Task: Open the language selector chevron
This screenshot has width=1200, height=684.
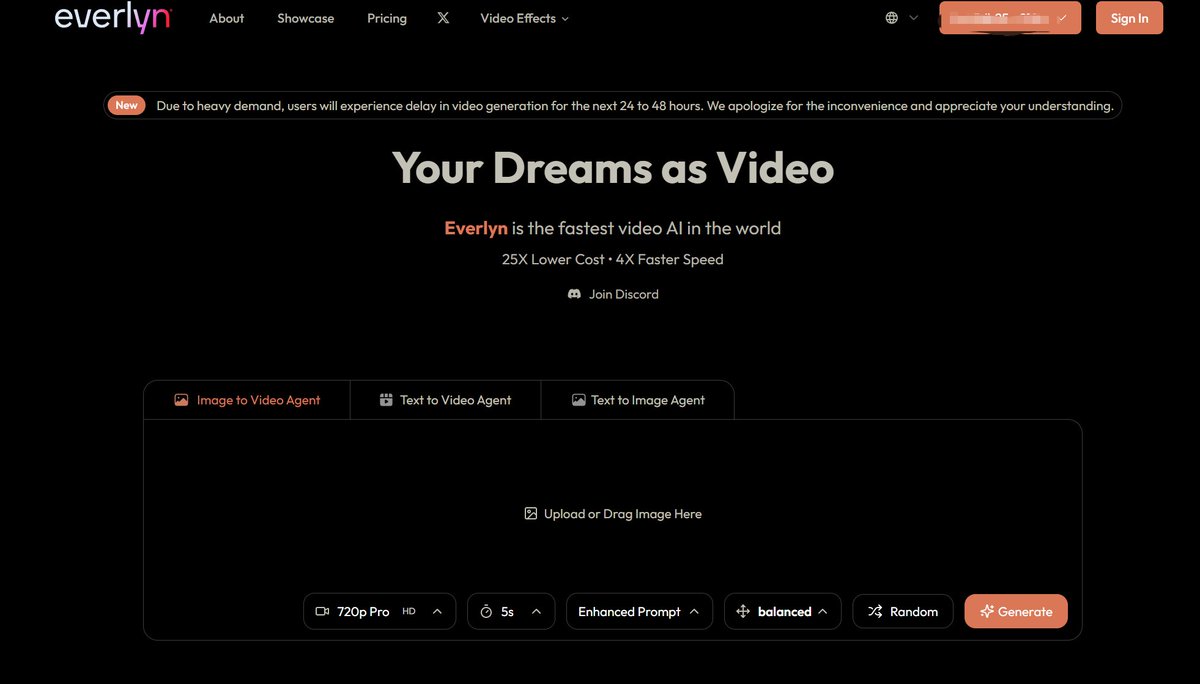Action: coord(913,18)
